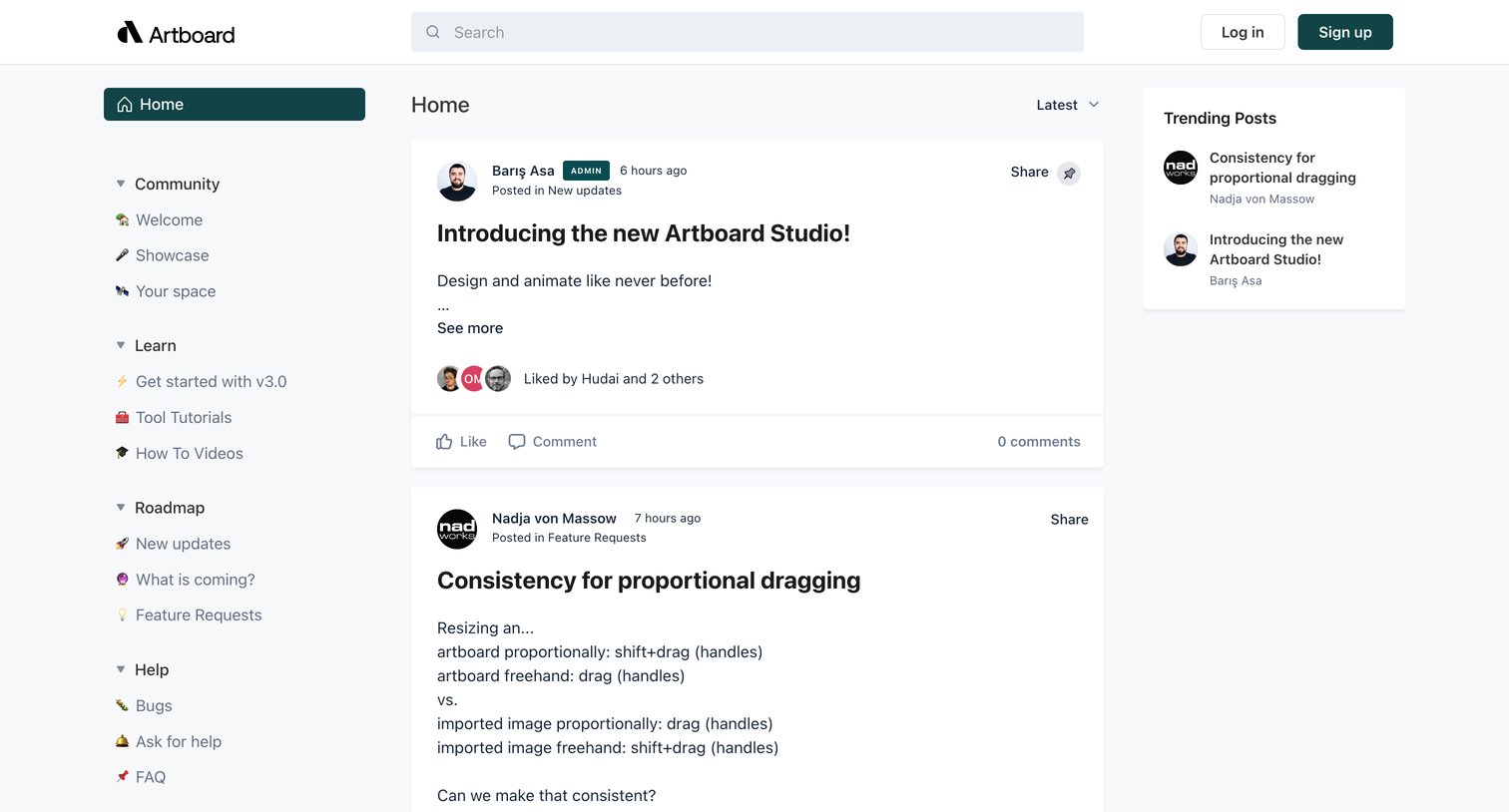Click Liked by Hudai and 2 others
Screen dimensions: 1509x812
tap(614, 379)
